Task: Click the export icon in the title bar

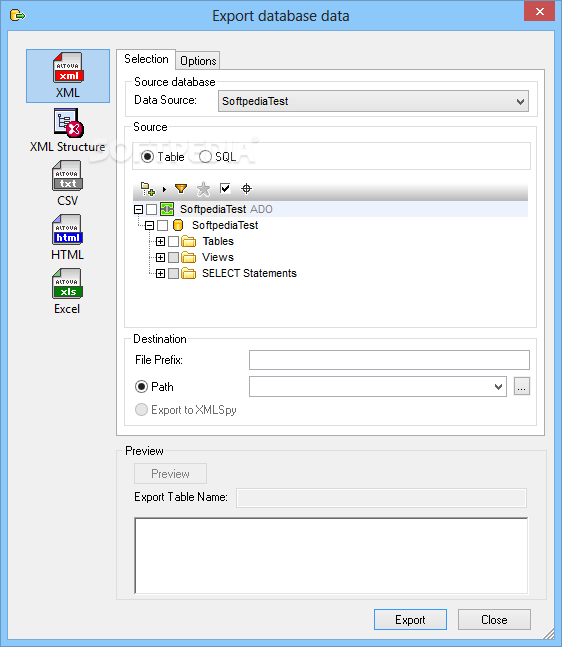Action: [17, 16]
